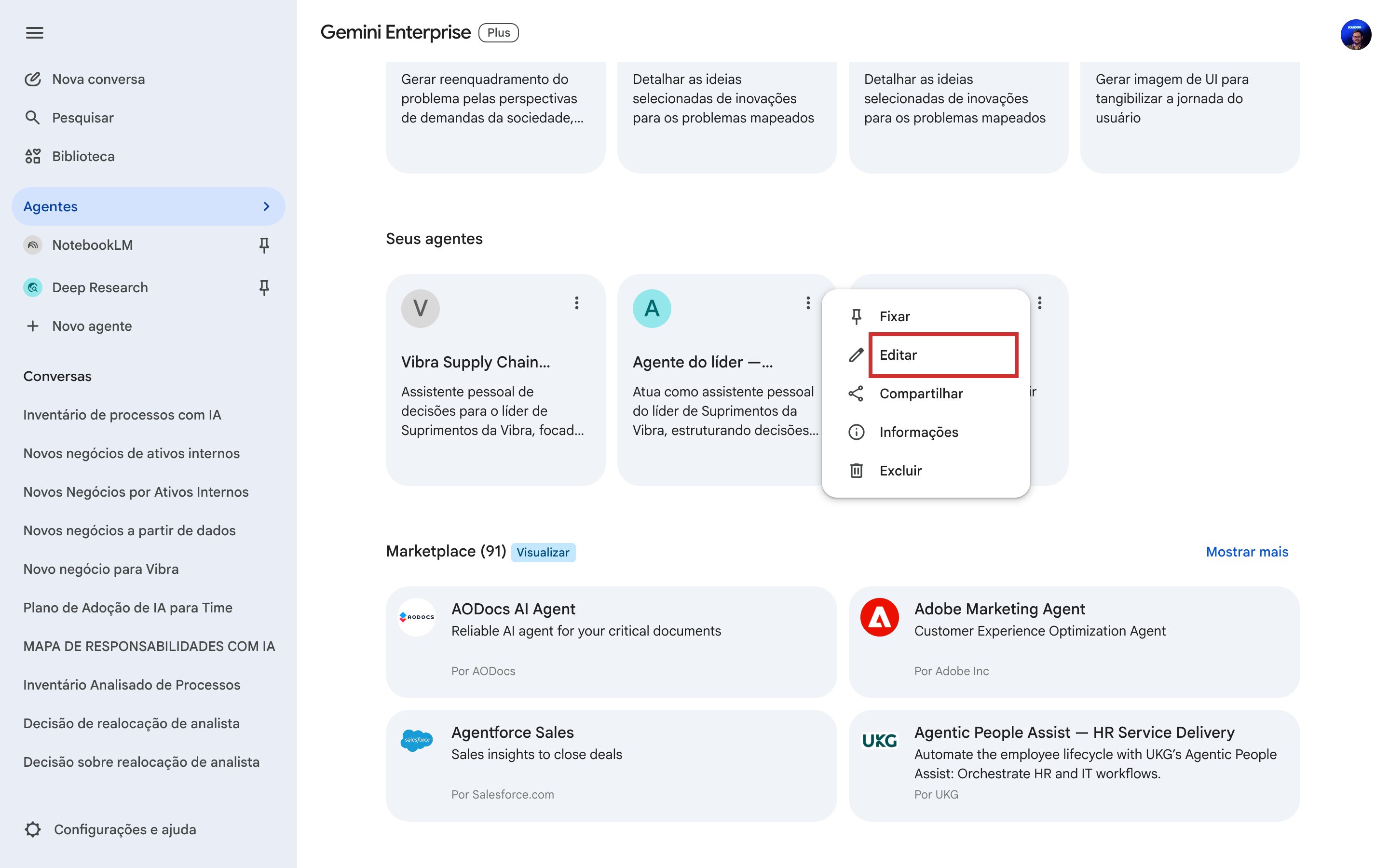The height and width of the screenshot is (868, 1389).
Task: Open the user profile avatar
Action: click(1356, 34)
